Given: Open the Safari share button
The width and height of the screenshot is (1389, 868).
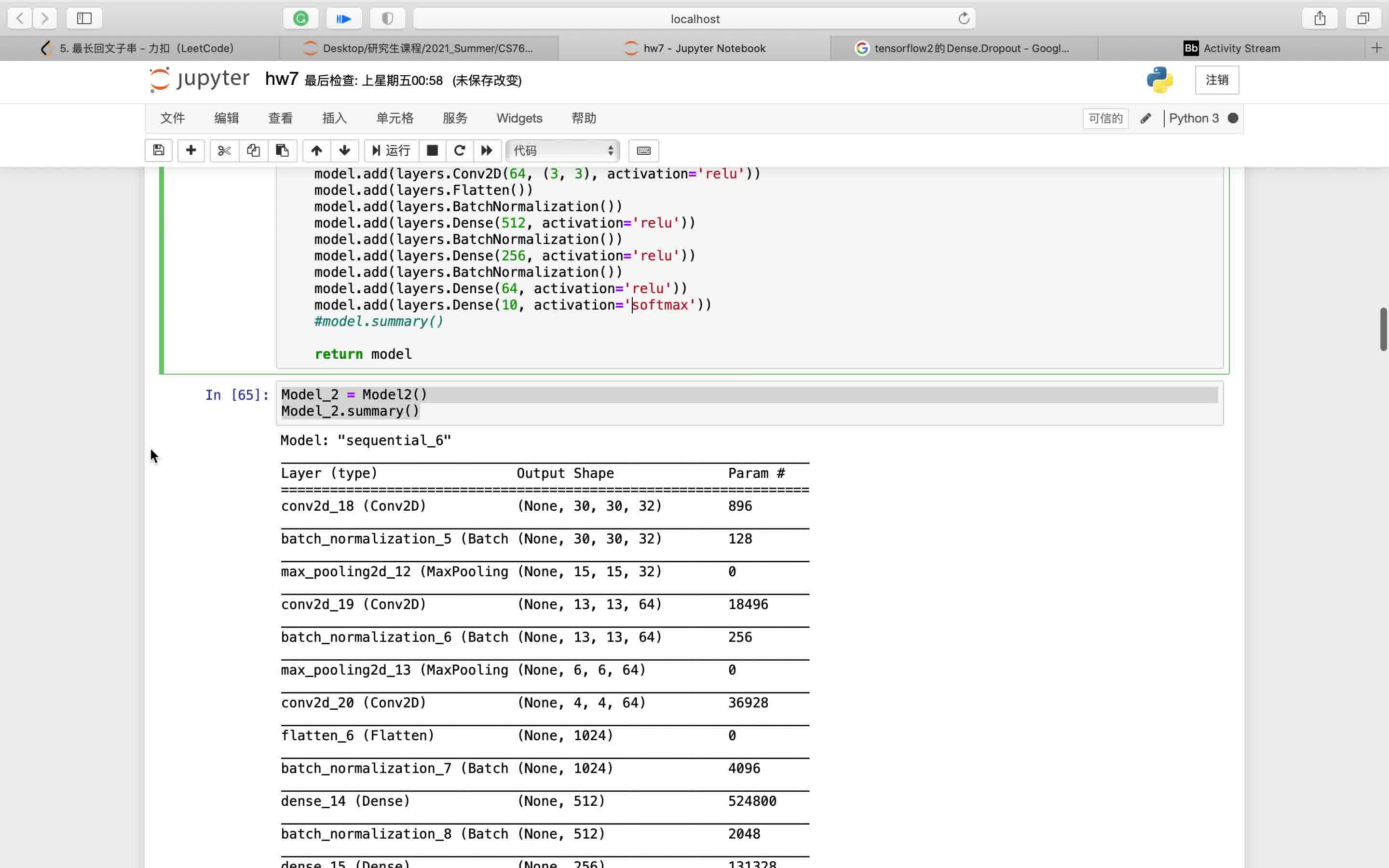Looking at the screenshot, I should (1320, 18).
